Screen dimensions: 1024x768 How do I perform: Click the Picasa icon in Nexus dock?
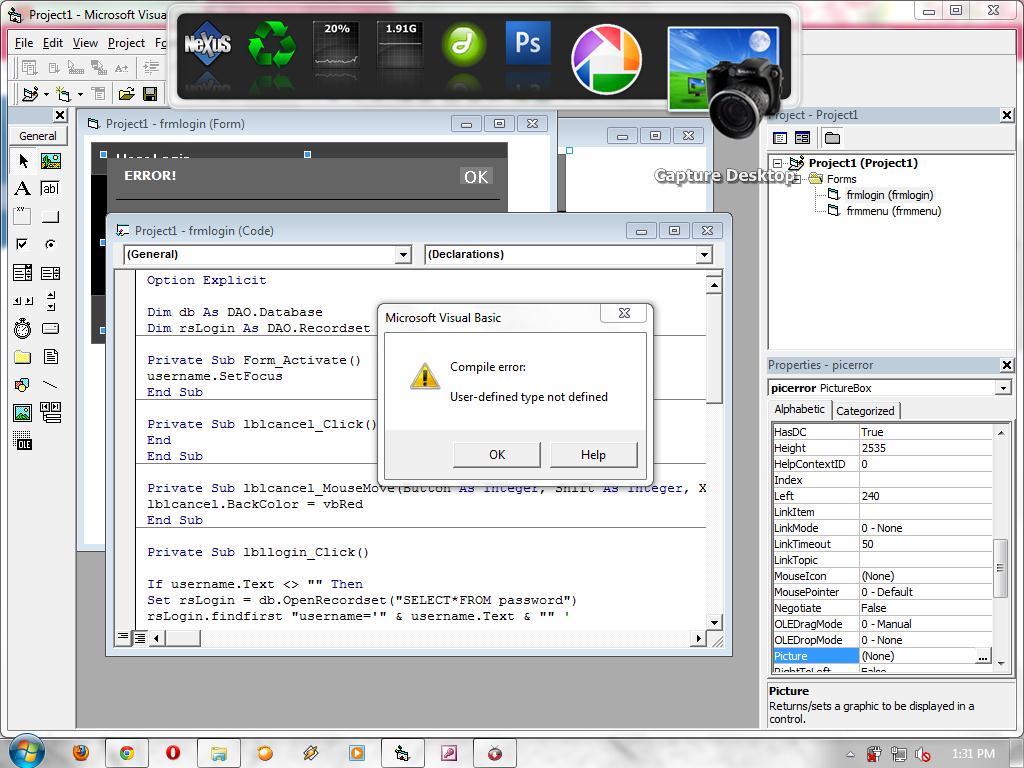(x=606, y=59)
